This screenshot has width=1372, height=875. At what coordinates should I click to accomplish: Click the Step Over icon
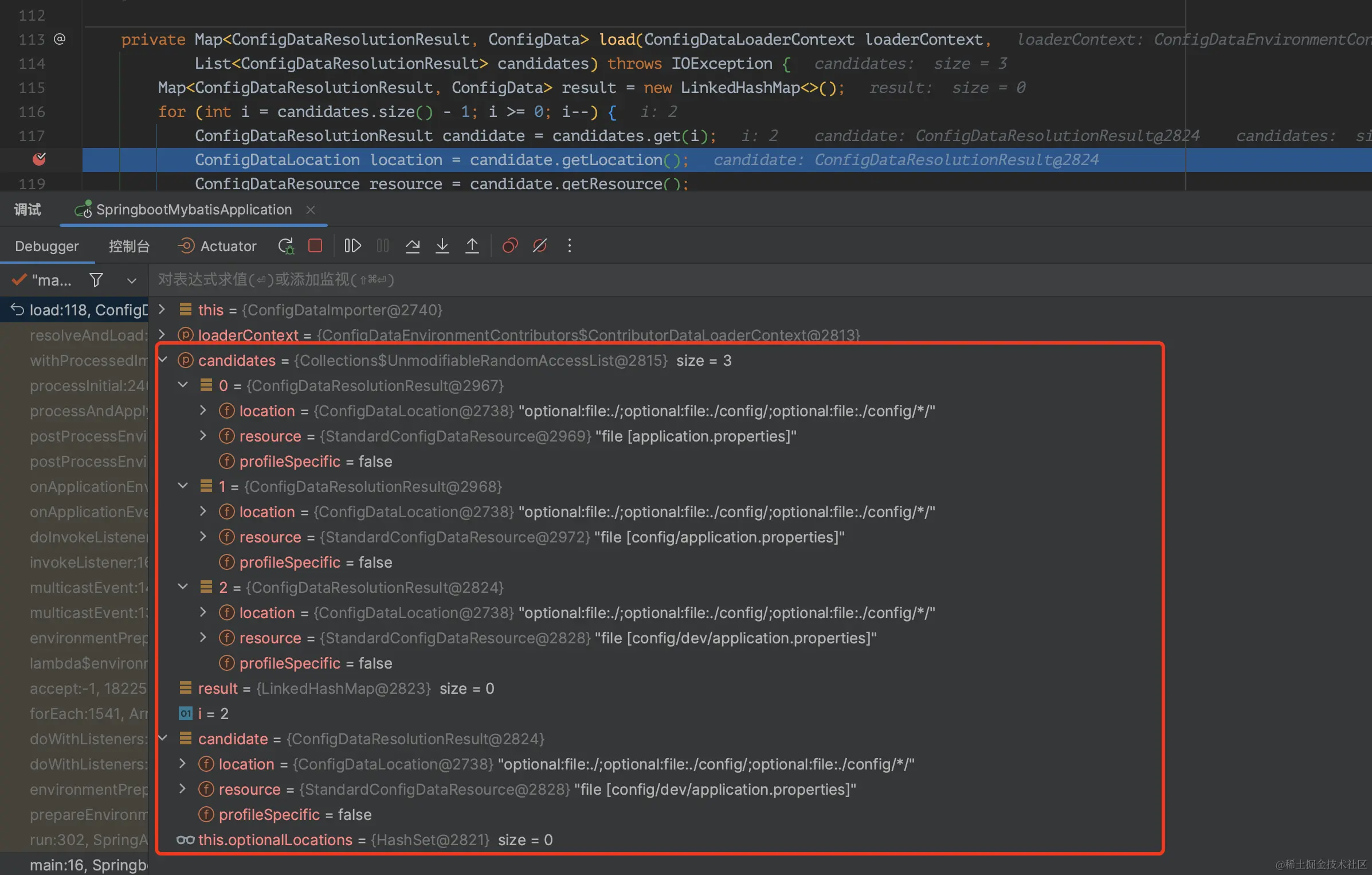click(413, 246)
